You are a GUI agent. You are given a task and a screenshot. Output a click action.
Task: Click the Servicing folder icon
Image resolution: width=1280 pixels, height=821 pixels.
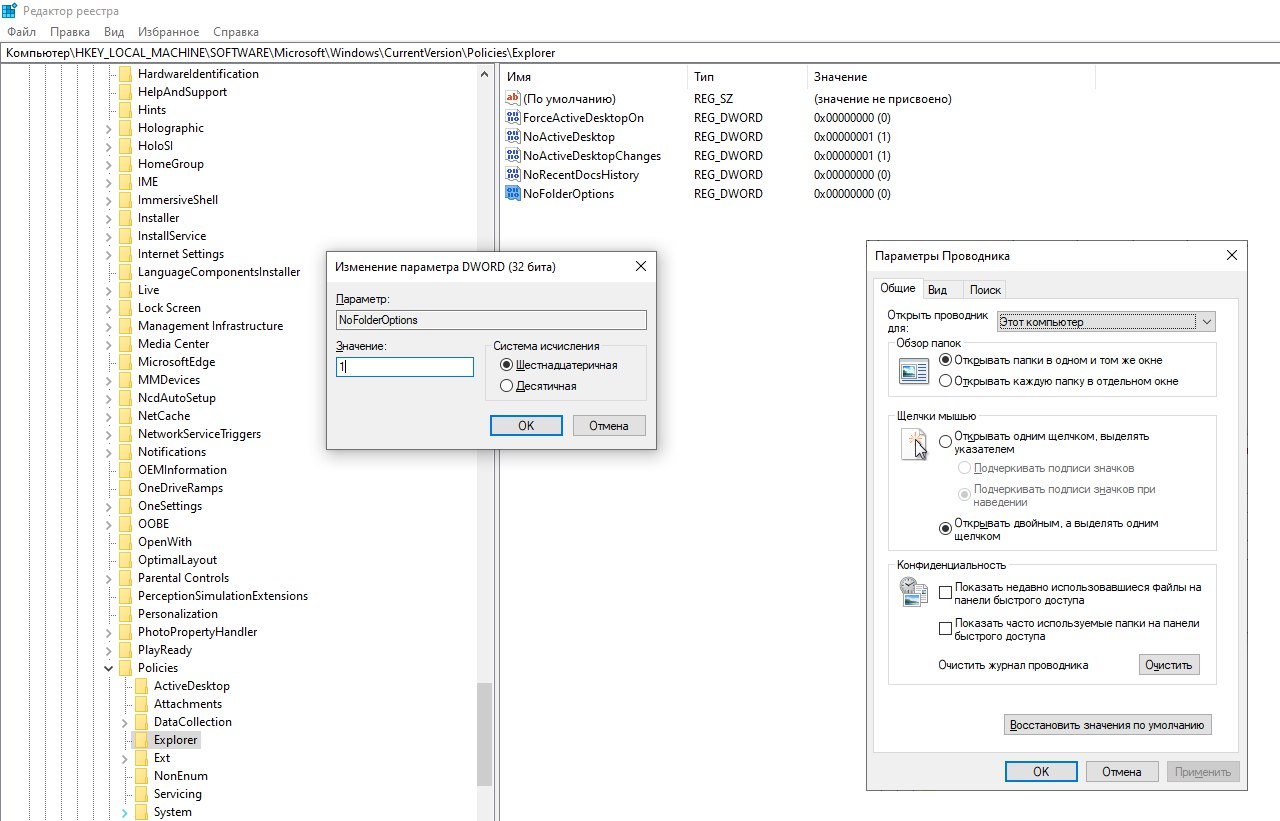pyautogui.click(x=141, y=794)
